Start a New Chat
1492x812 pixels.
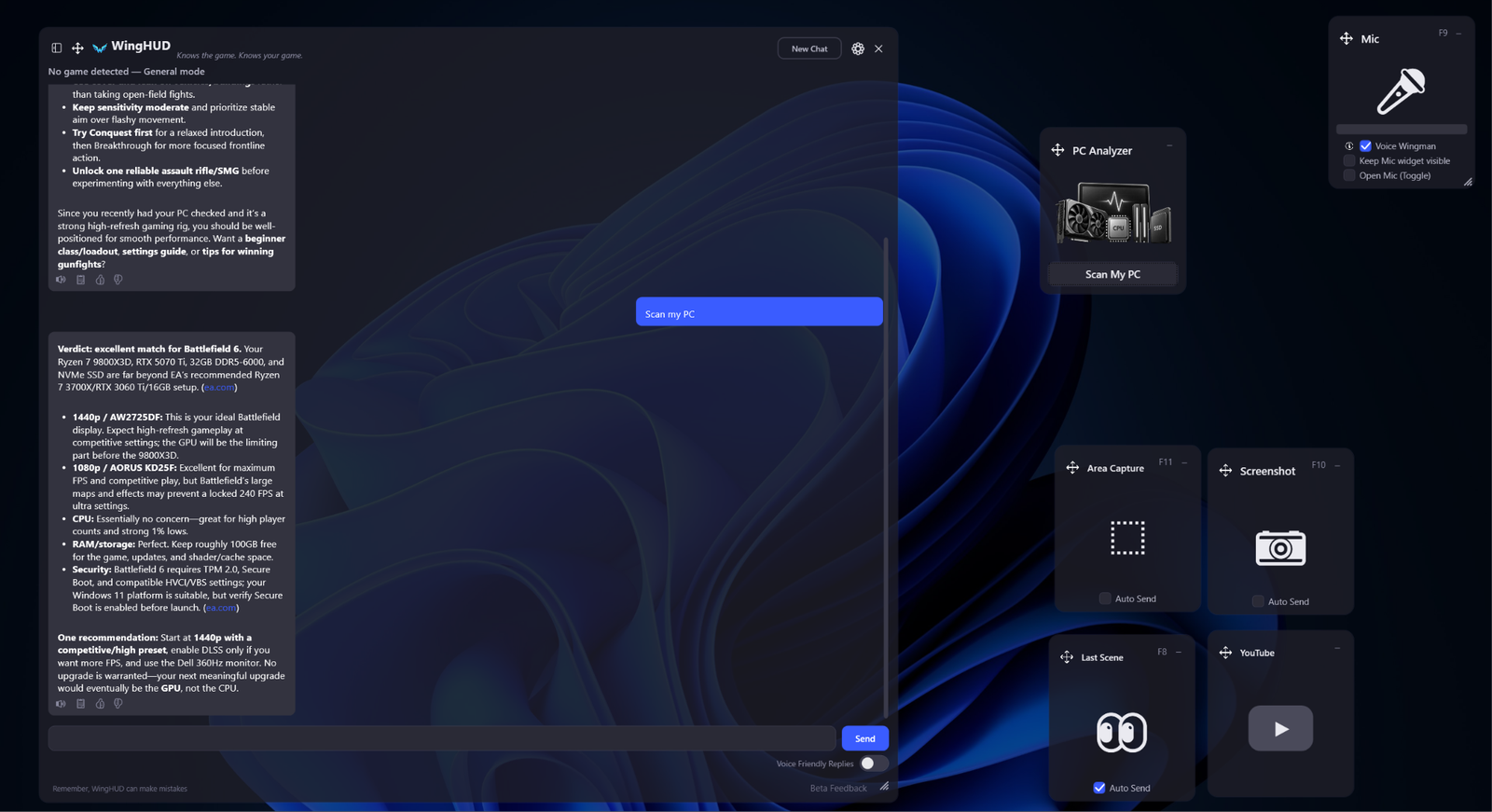coord(809,48)
